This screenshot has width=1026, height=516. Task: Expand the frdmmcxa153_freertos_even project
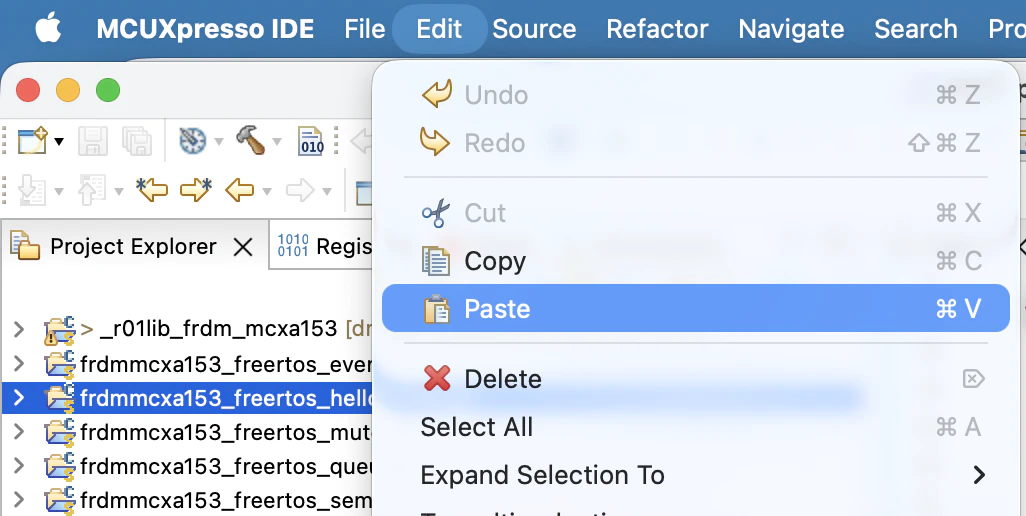[19, 363]
